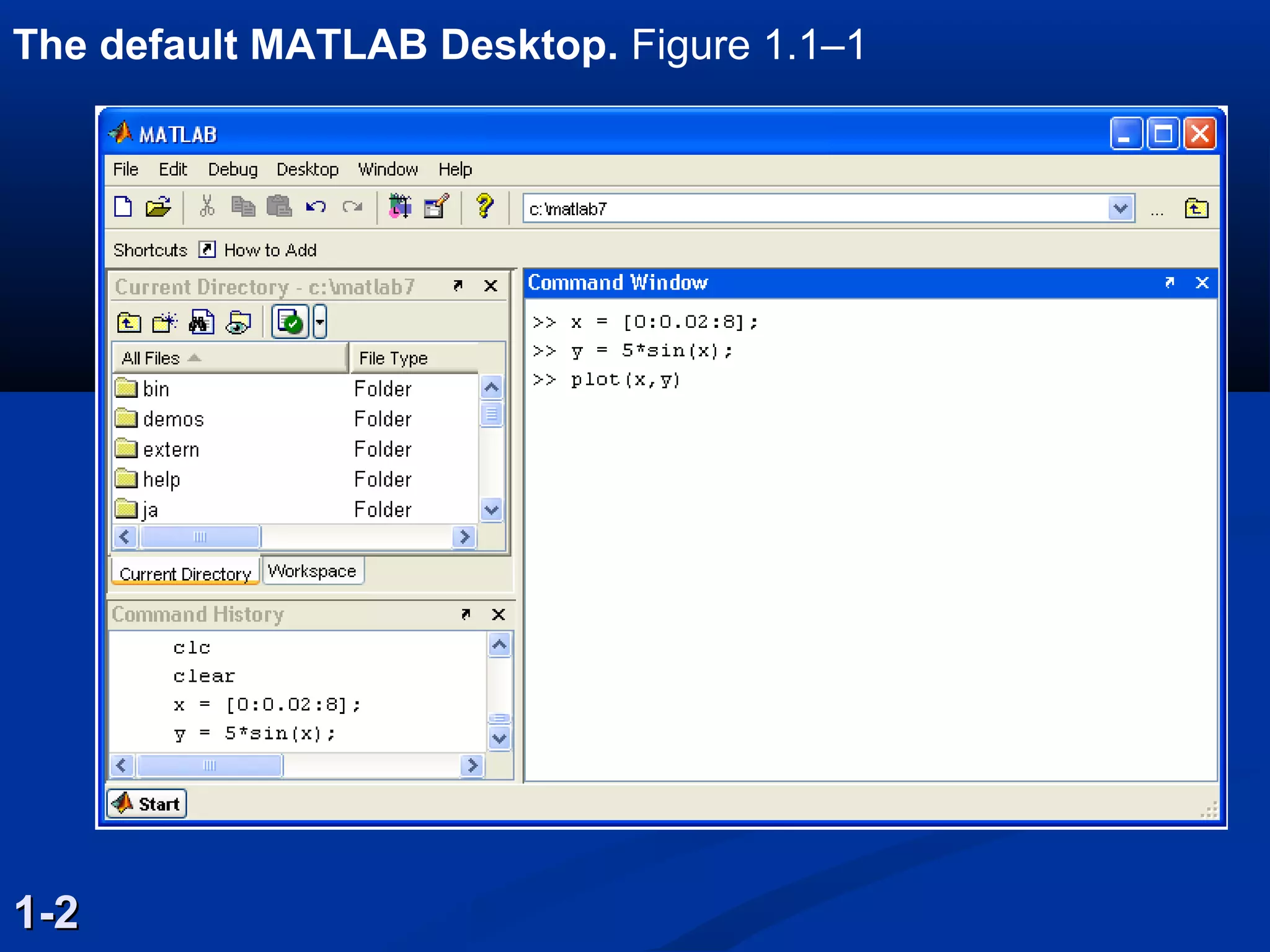Click file list horizontal scroll left arrow
The height and width of the screenshot is (952, 1270).
click(125, 537)
